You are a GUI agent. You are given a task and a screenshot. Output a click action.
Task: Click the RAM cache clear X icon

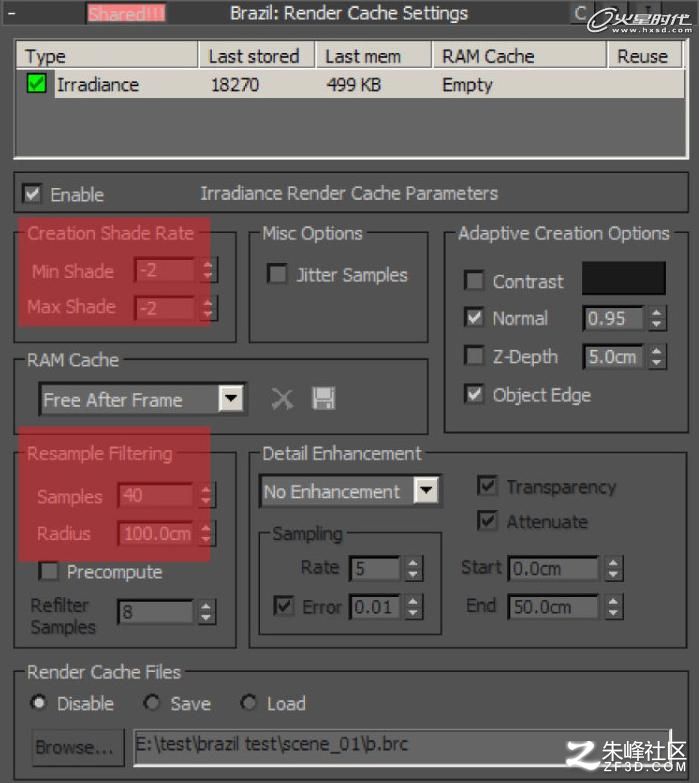283,399
